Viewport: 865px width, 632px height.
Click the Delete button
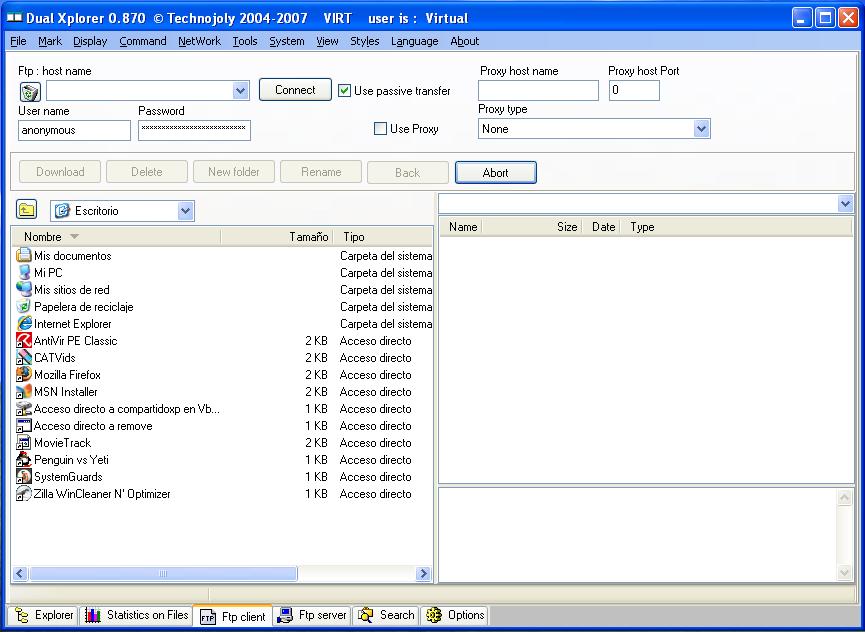tap(147, 172)
